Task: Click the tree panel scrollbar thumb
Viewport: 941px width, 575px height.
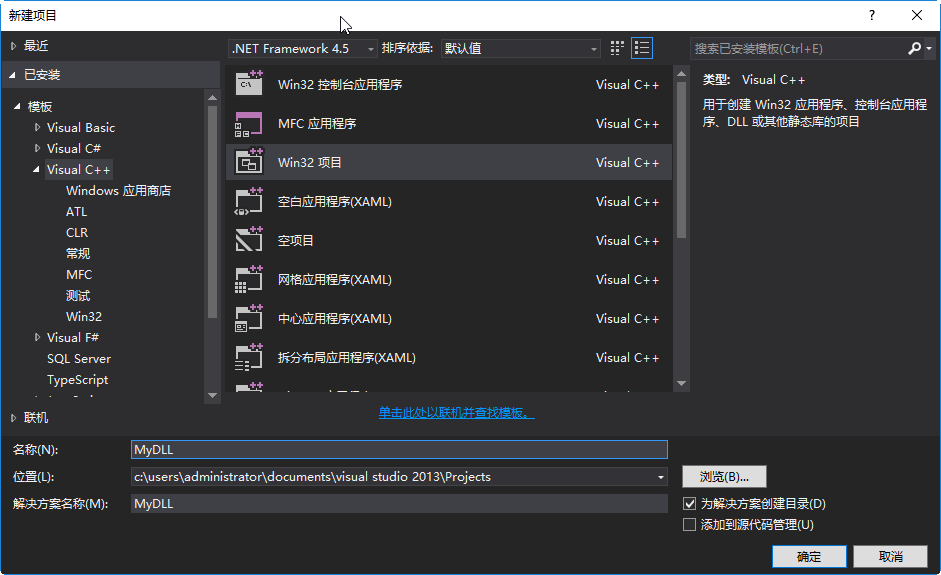Action: click(x=212, y=211)
